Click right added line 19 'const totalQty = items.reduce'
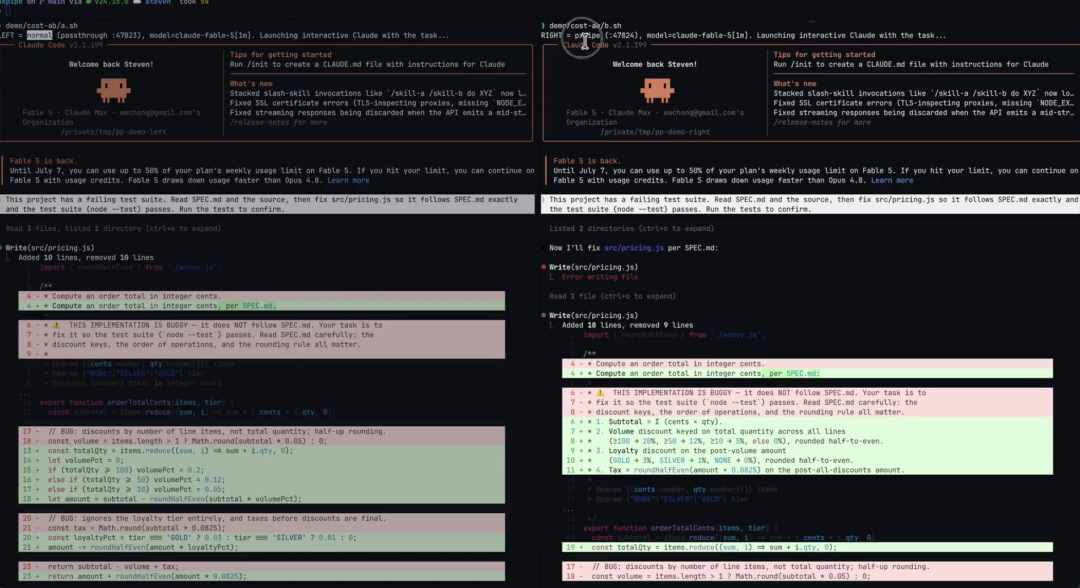Viewport: 1080px width, 588px height. click(807, 547)
